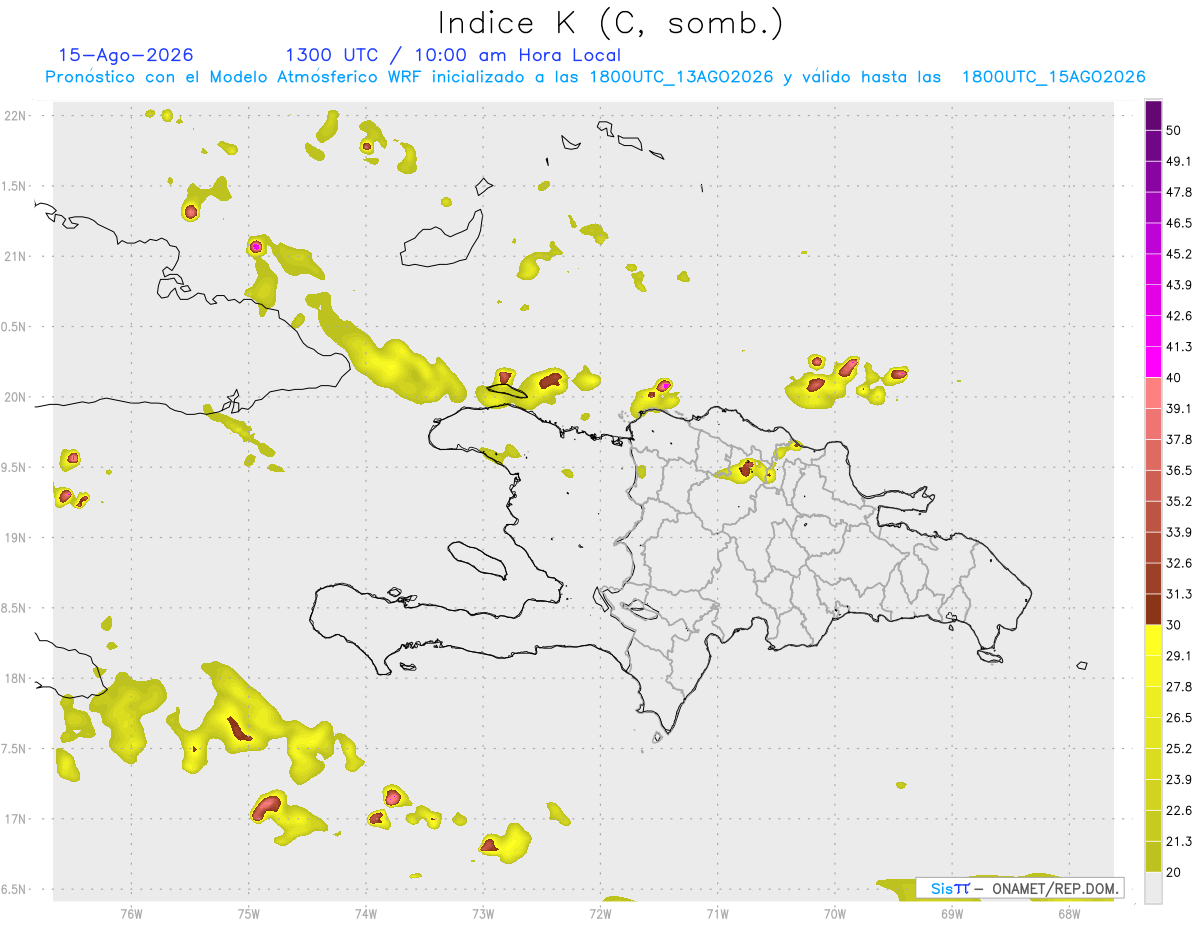Click the '1300 UTC / 10:00 am Hora Local' text
This screenshot has height=927, width=1200.
click(453, 55)
